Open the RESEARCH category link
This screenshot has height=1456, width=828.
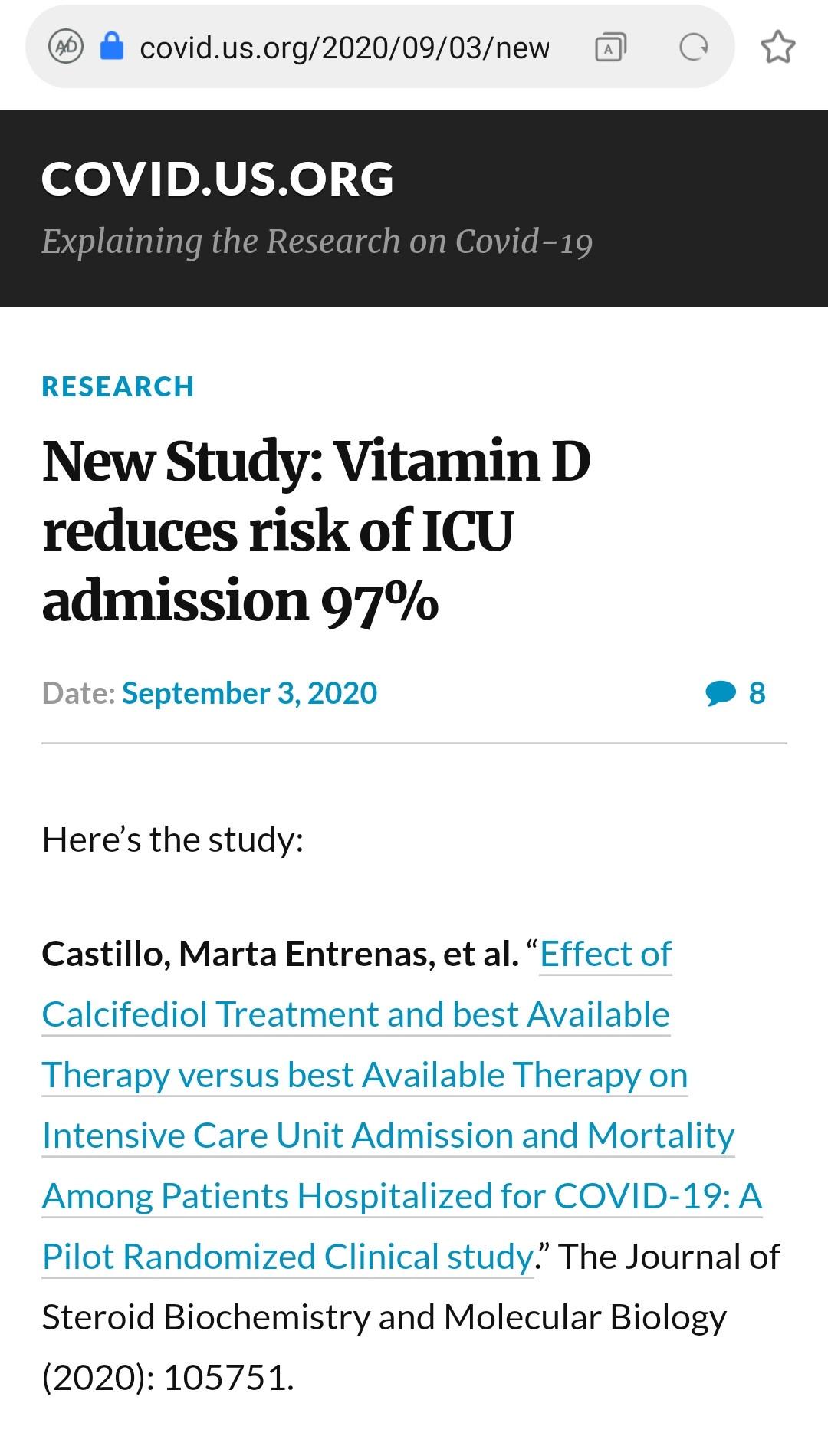pos(118,387)
